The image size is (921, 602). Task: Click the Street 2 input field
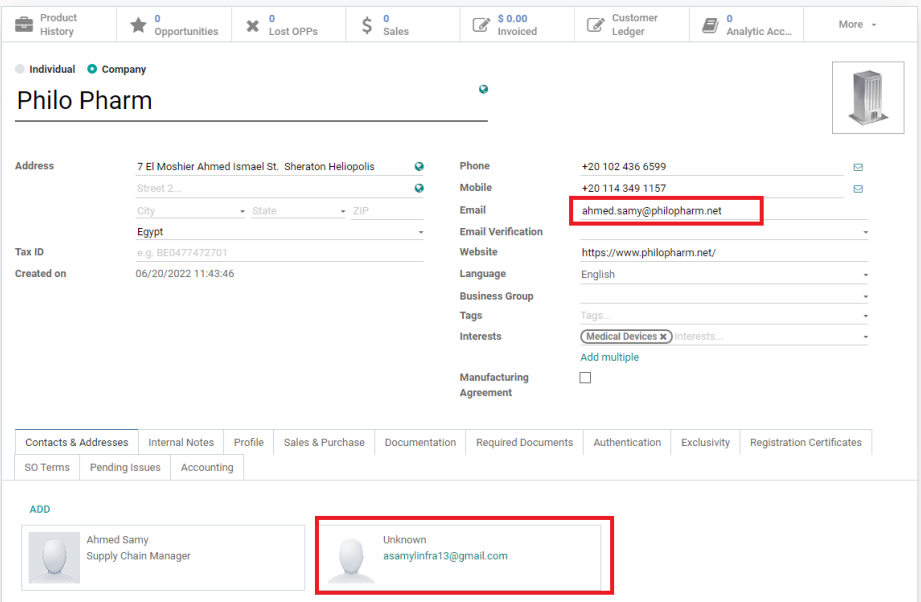click(x=273, y=189)
